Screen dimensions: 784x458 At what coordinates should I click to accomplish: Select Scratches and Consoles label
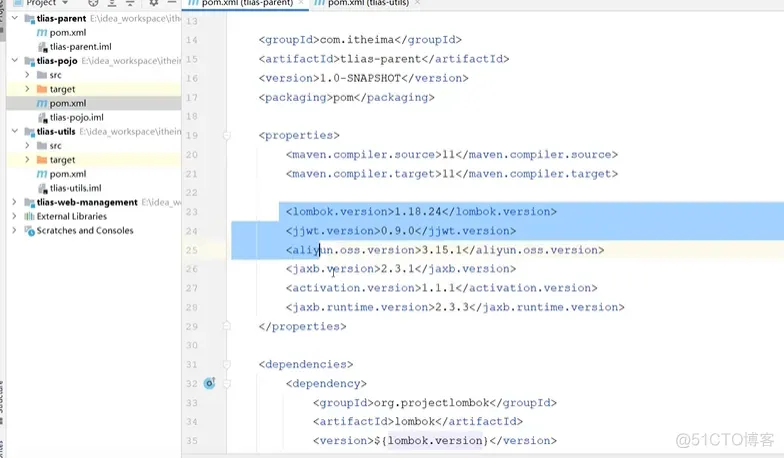point(85,230)
